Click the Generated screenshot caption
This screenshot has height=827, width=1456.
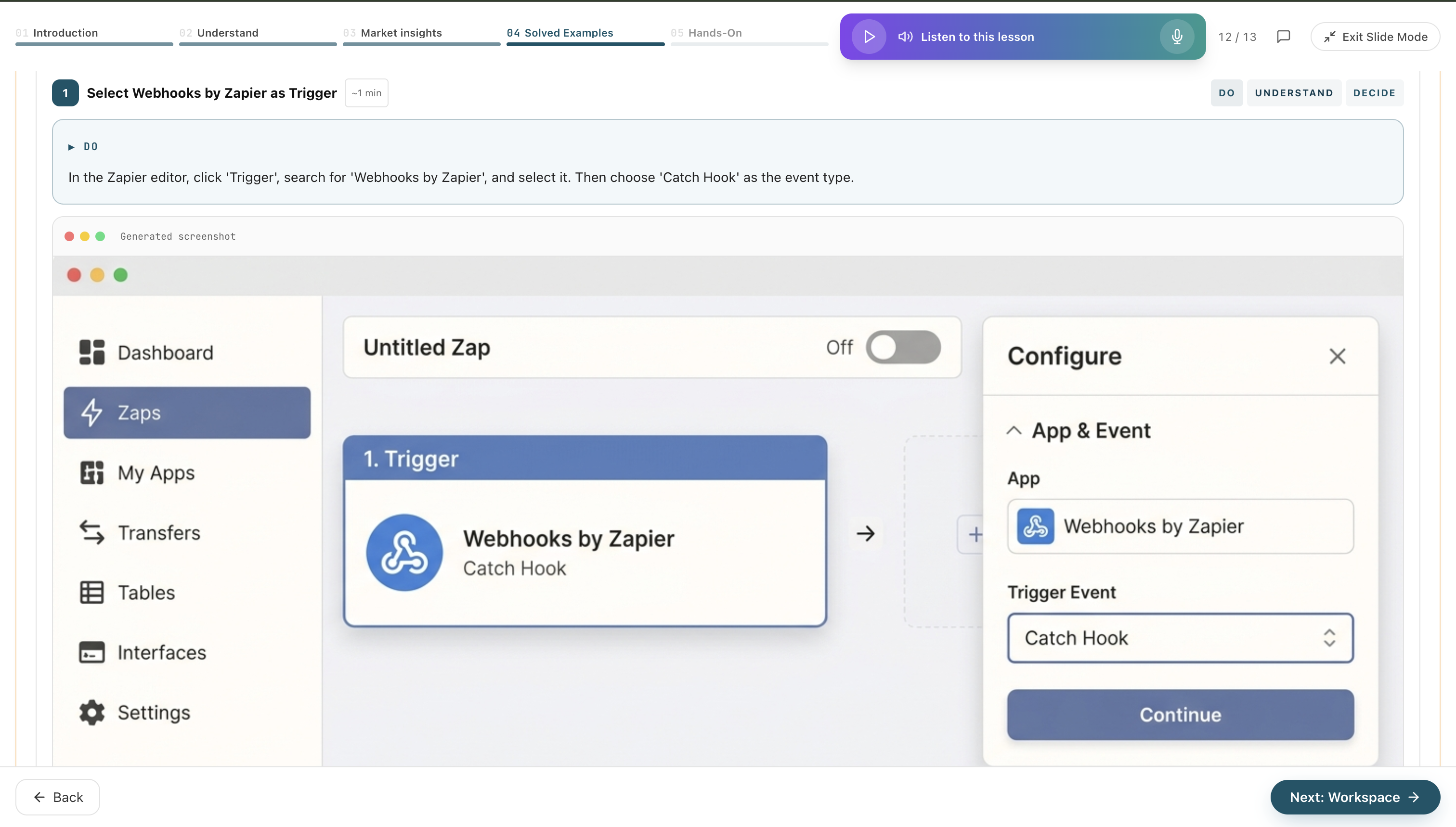(x=178, y=236)
